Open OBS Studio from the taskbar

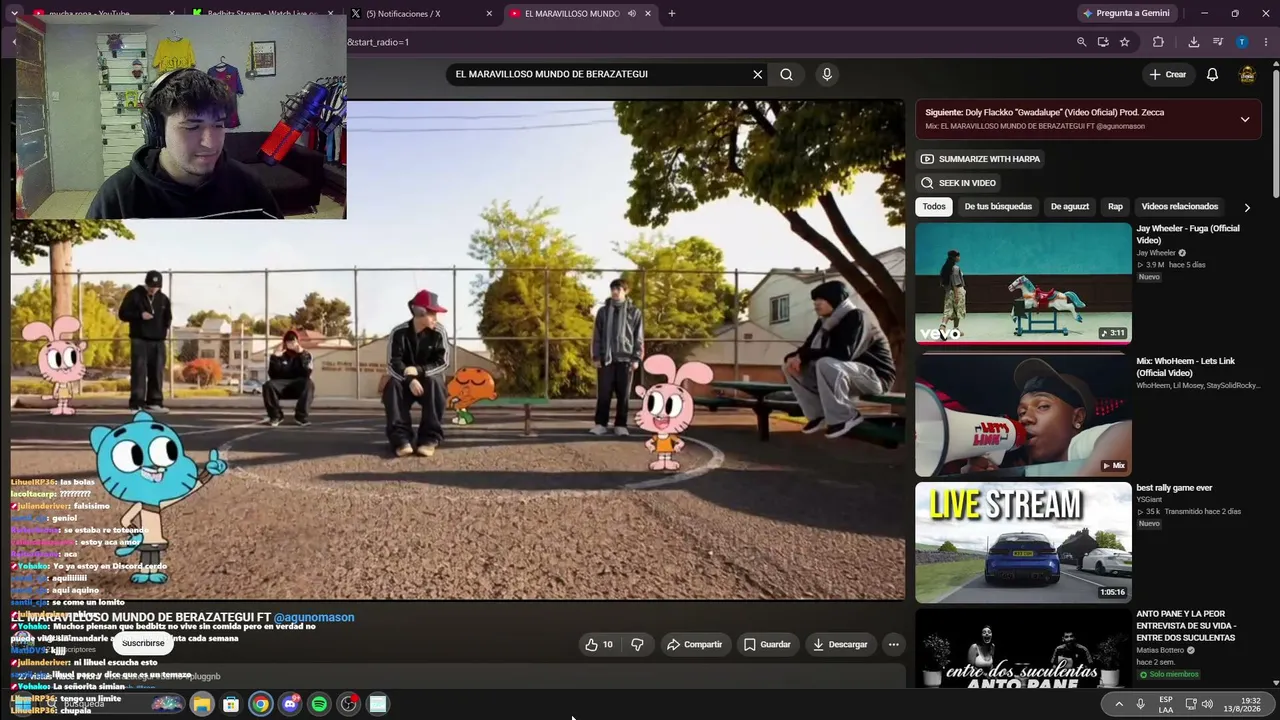click(x=348, y=704)
